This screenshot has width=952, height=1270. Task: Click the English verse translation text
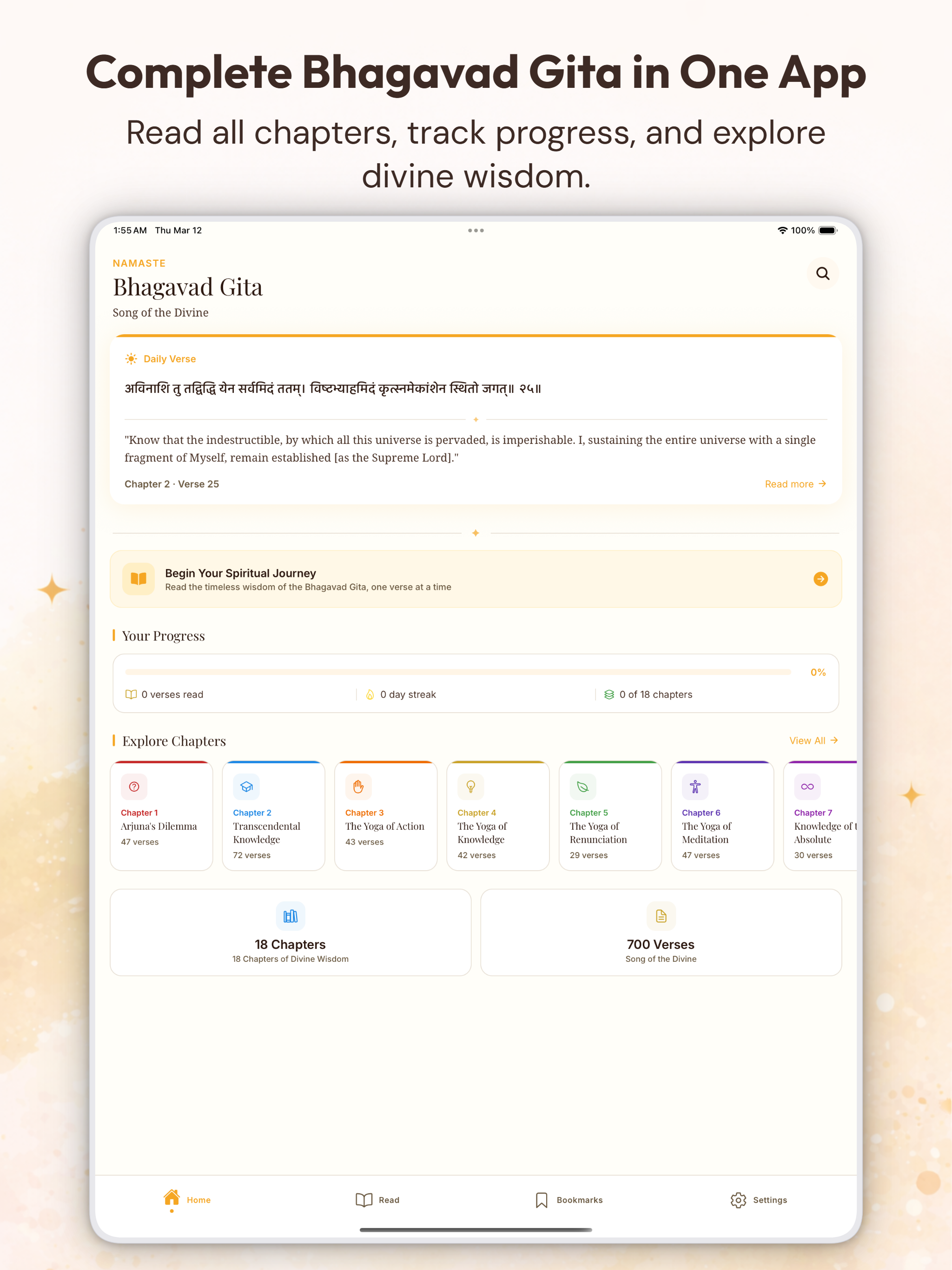[x=469, y=449]
